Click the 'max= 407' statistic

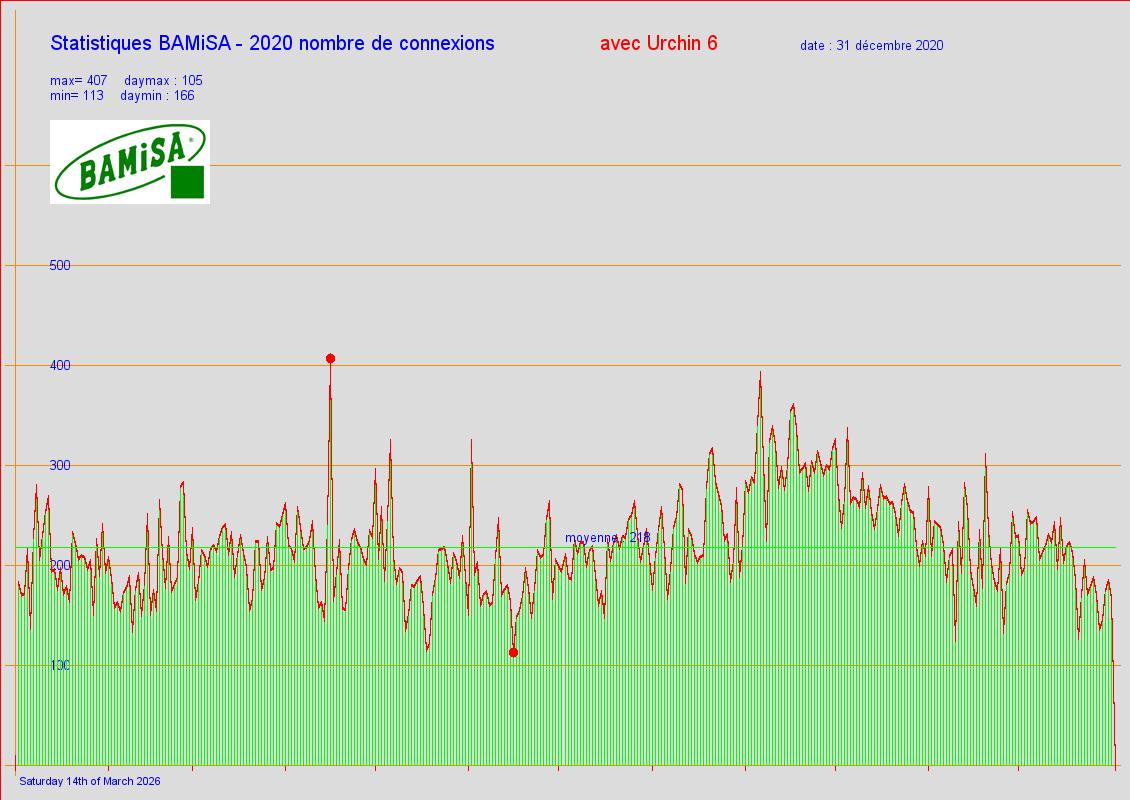click(78, 80)
